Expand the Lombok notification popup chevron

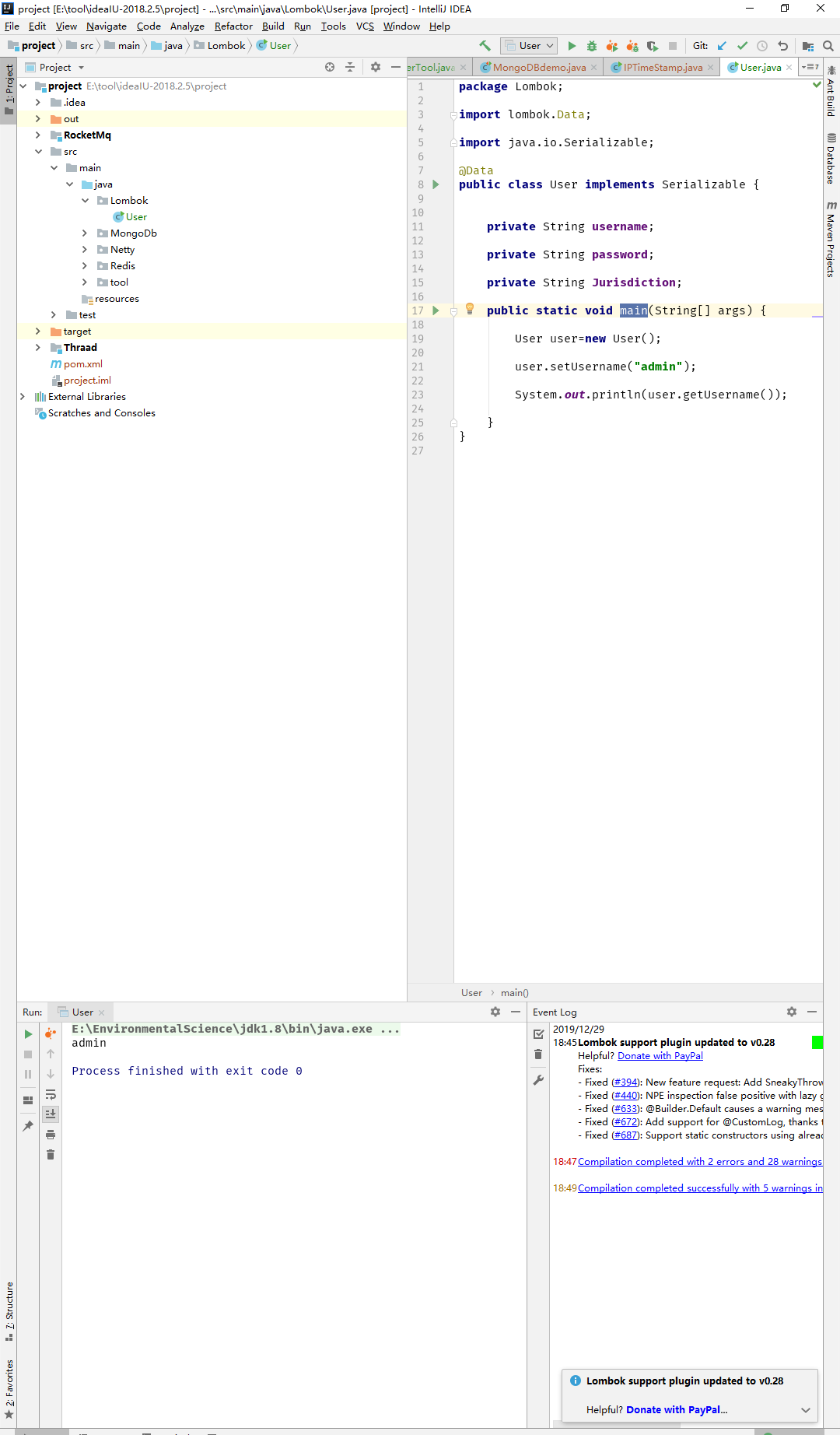(806, 1410)
